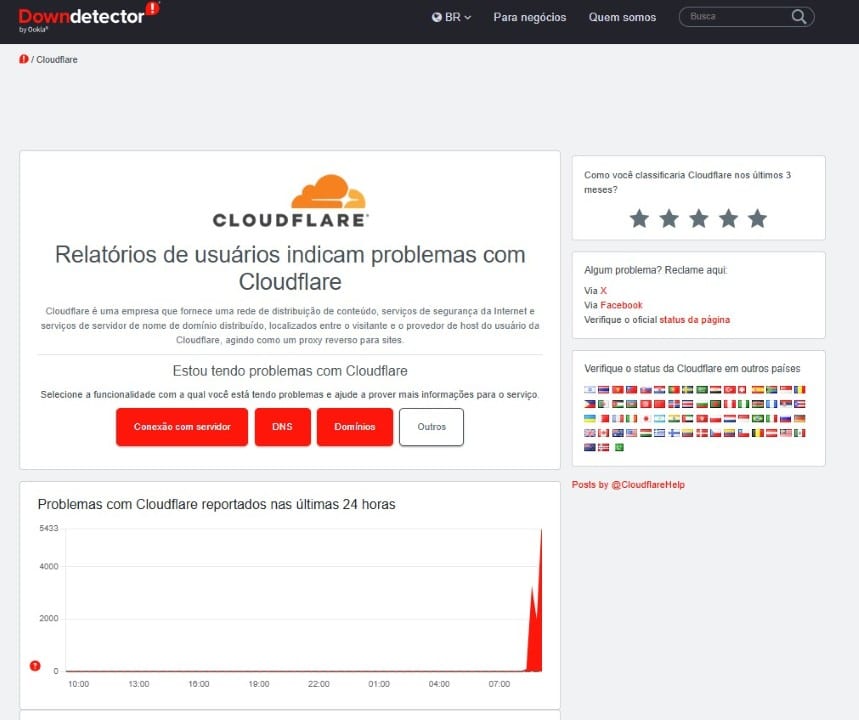Click the red breadcrumb home icon
This screenshot has width=859, height=720.
pos(24,59)
